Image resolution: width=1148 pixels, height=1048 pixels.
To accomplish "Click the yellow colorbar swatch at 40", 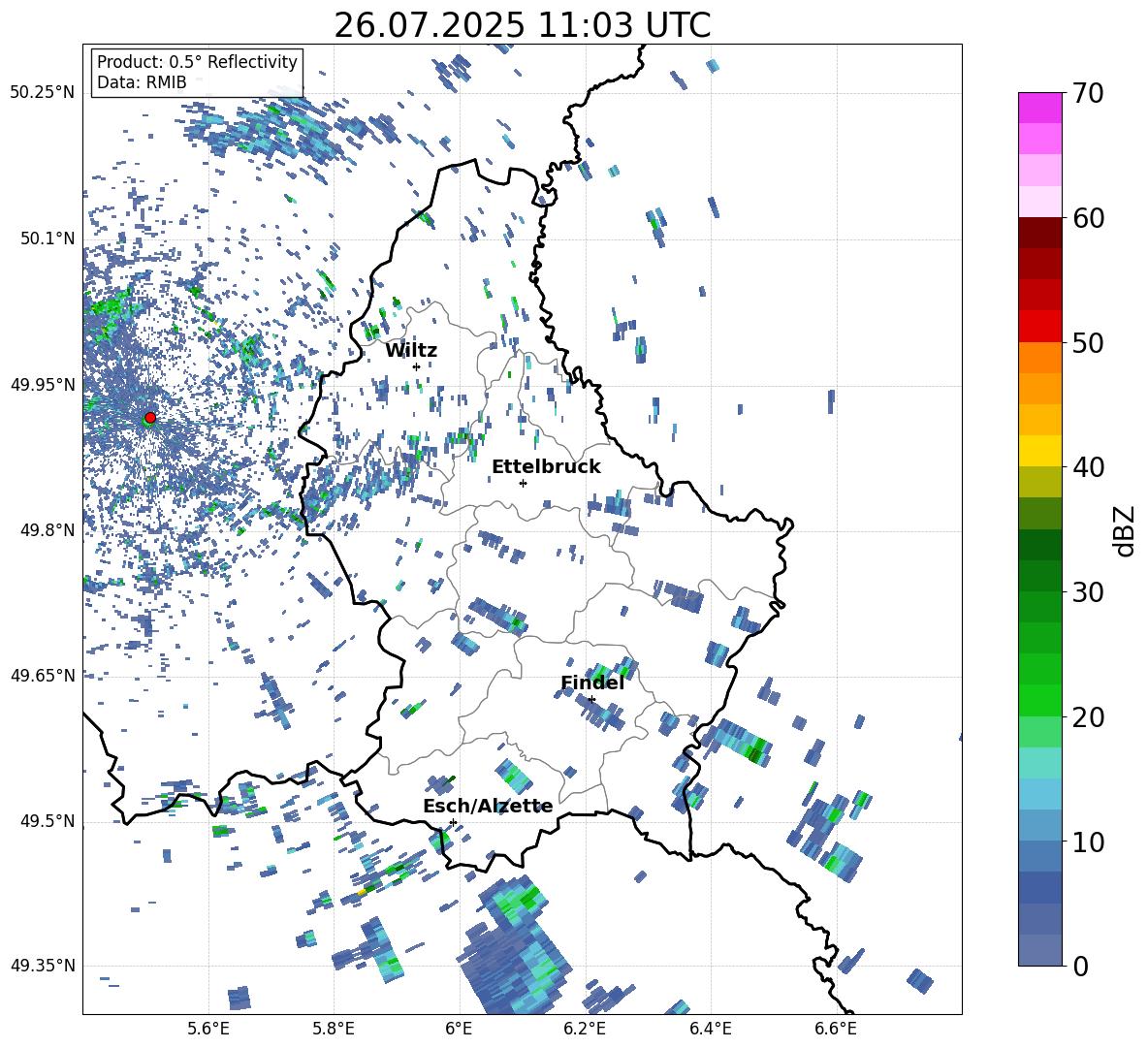I will [1039, 451].
